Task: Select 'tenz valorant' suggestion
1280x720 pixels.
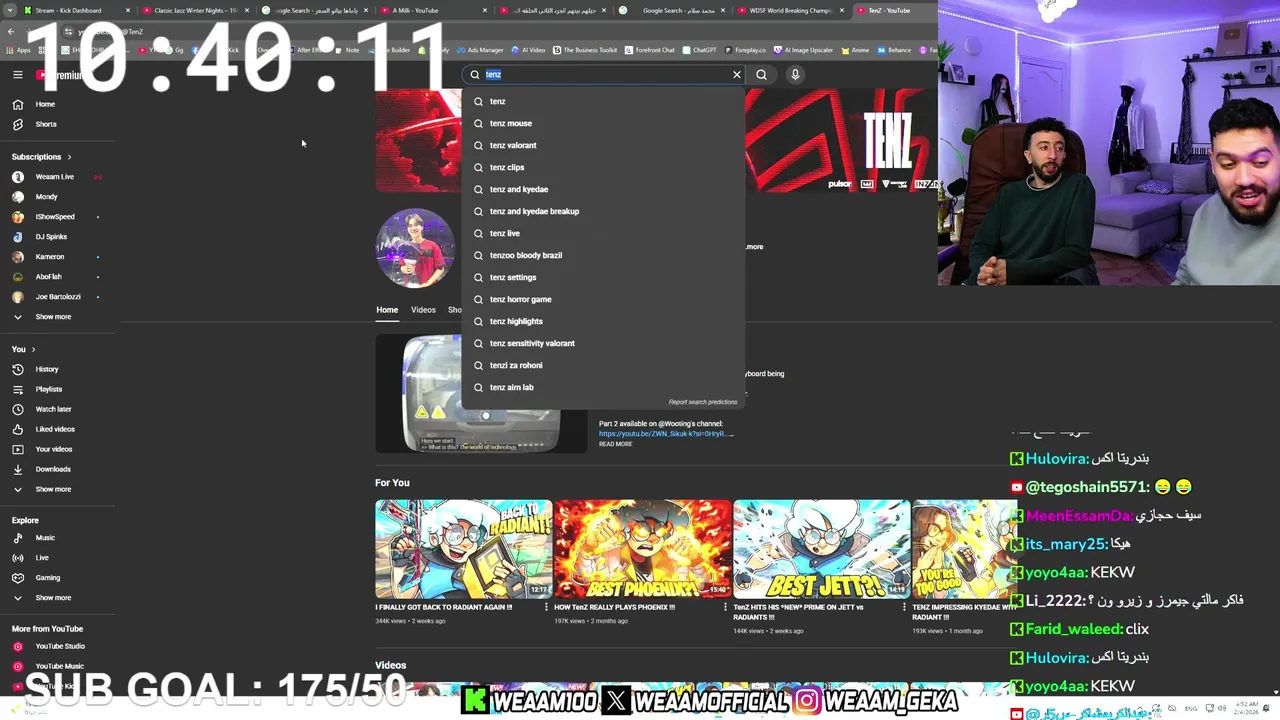Action: click(x=603, y=145)
